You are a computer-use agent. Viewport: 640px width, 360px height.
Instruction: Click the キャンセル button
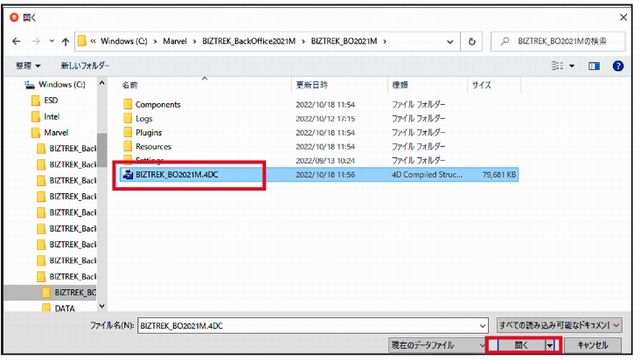(x=593, y=345)
